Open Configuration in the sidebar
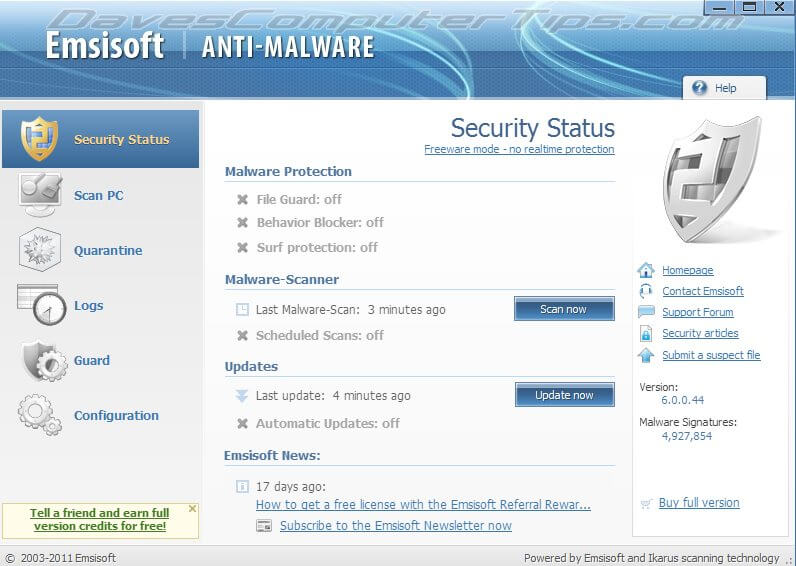Image resolution: width=796 pixels, height=566 pixels. pyautogui.click(x=116, y=415)
